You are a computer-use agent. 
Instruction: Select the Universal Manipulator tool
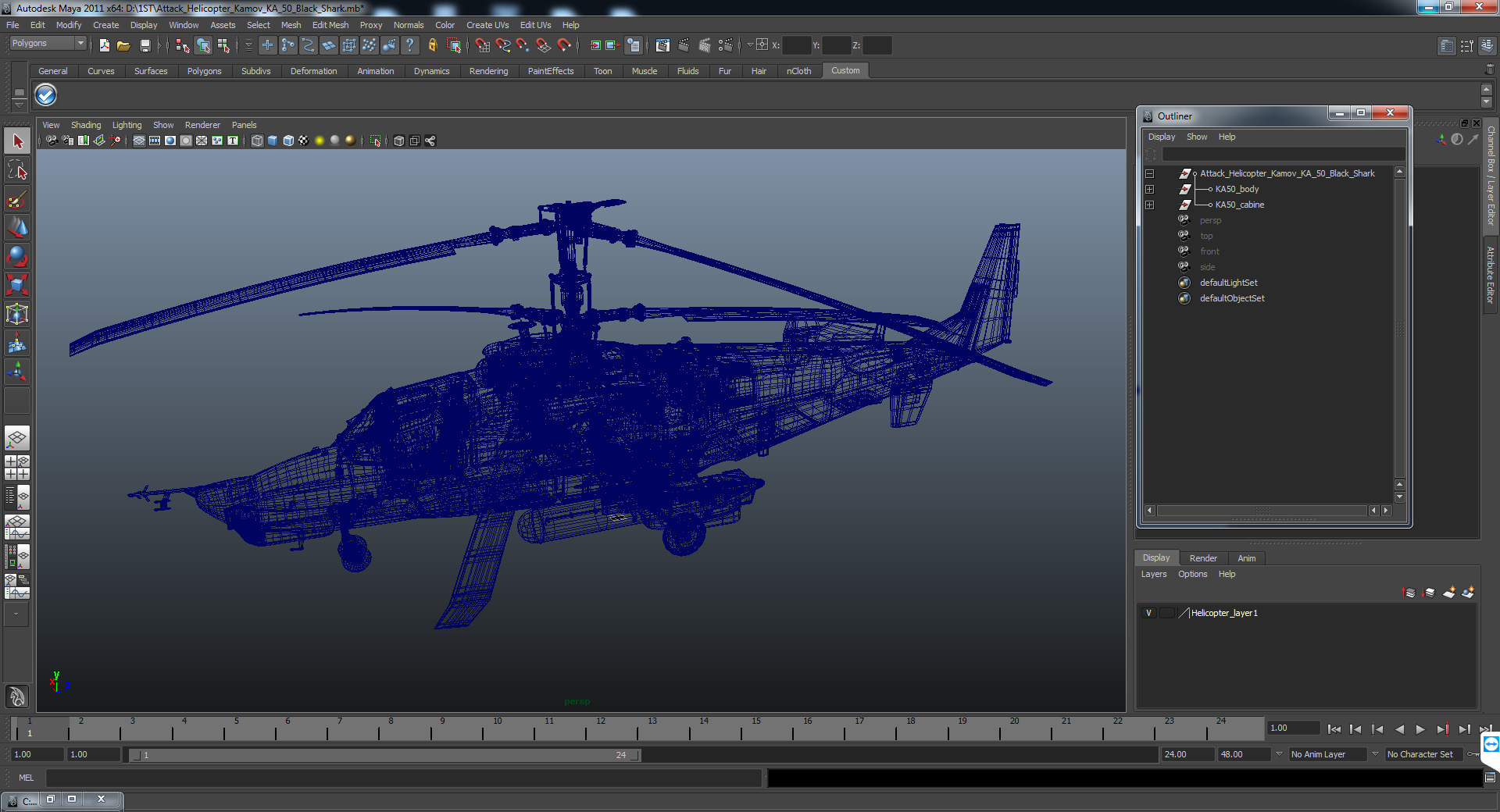17,315
